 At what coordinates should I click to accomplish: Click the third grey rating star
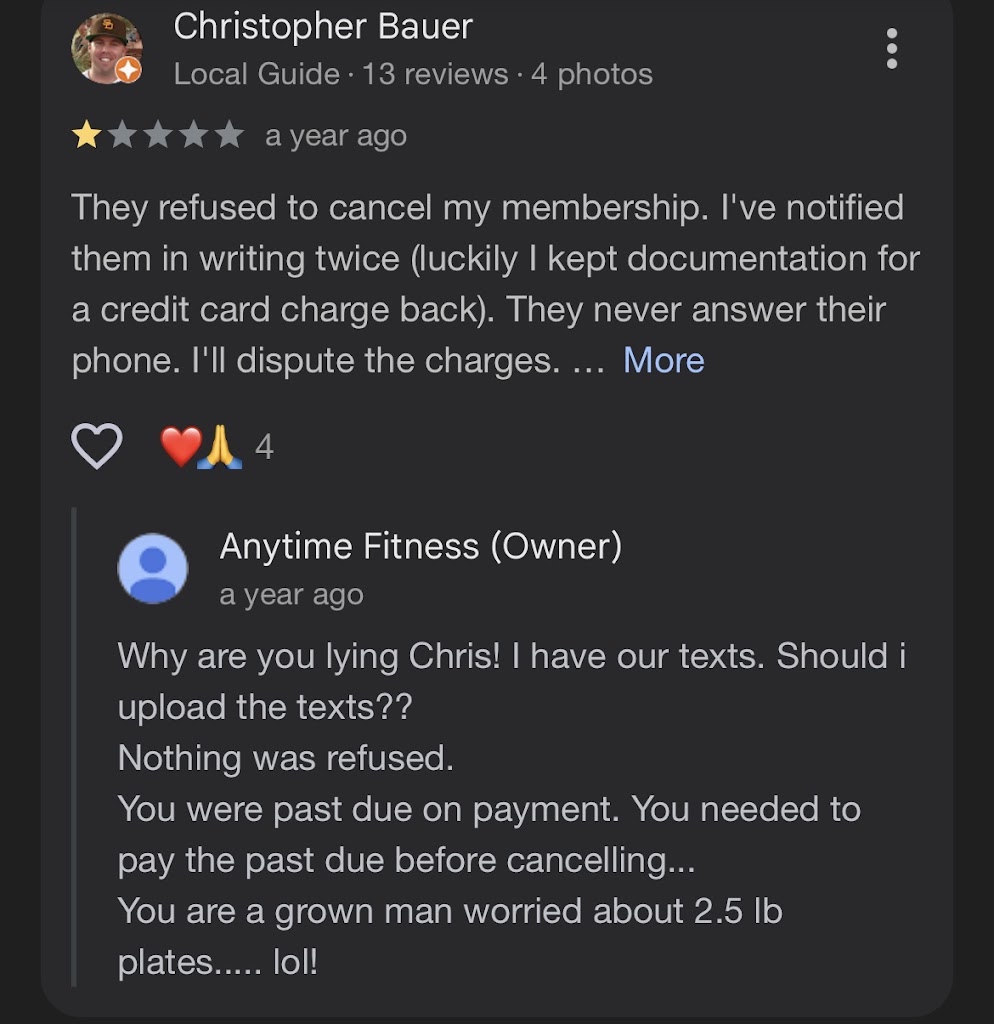pyautogui.click(x=158, y=135)
